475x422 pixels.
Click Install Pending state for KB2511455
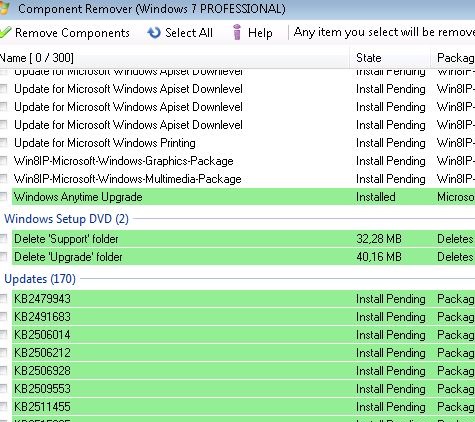point(391,407)
